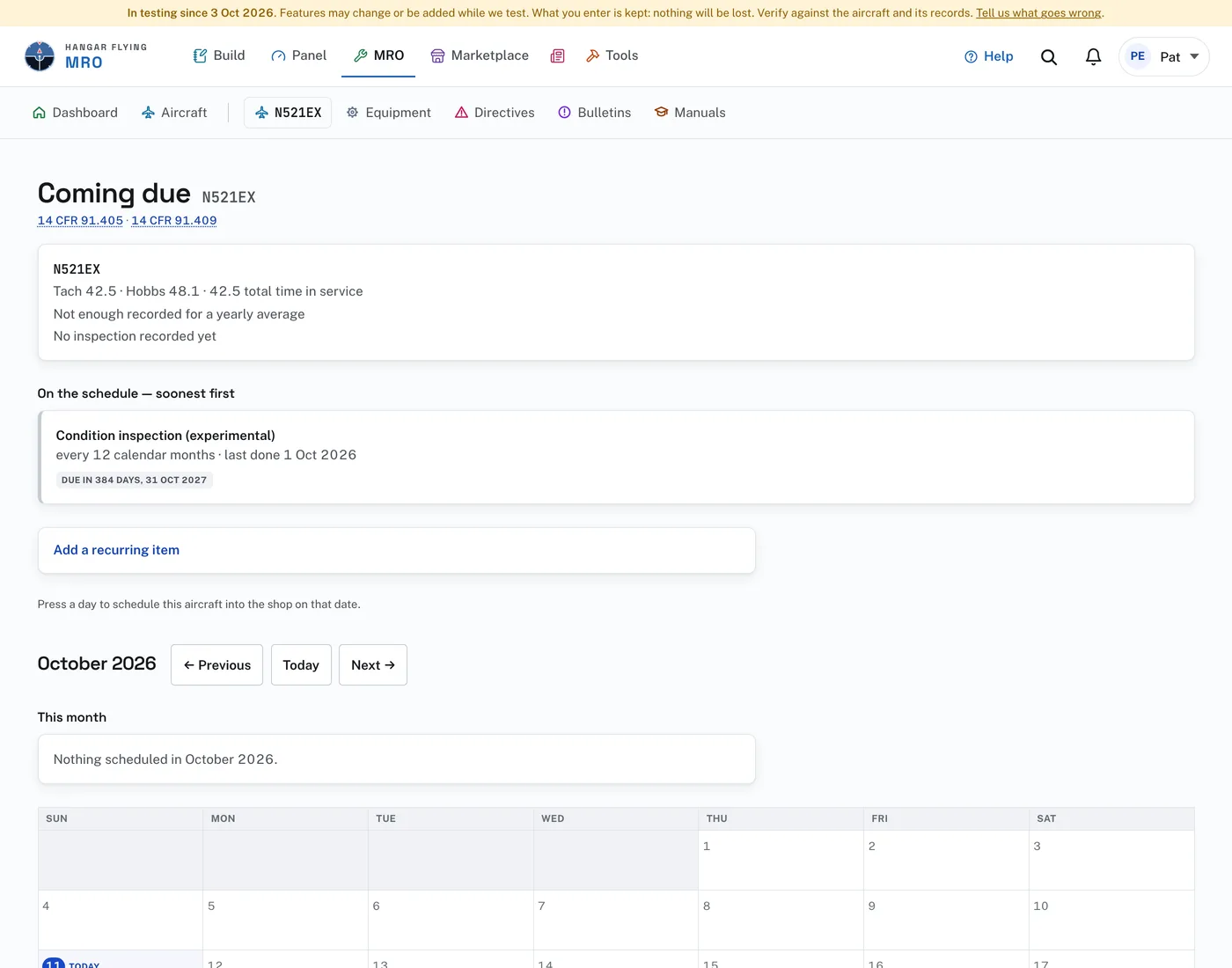Open the Help link

(x=989, y=56)
